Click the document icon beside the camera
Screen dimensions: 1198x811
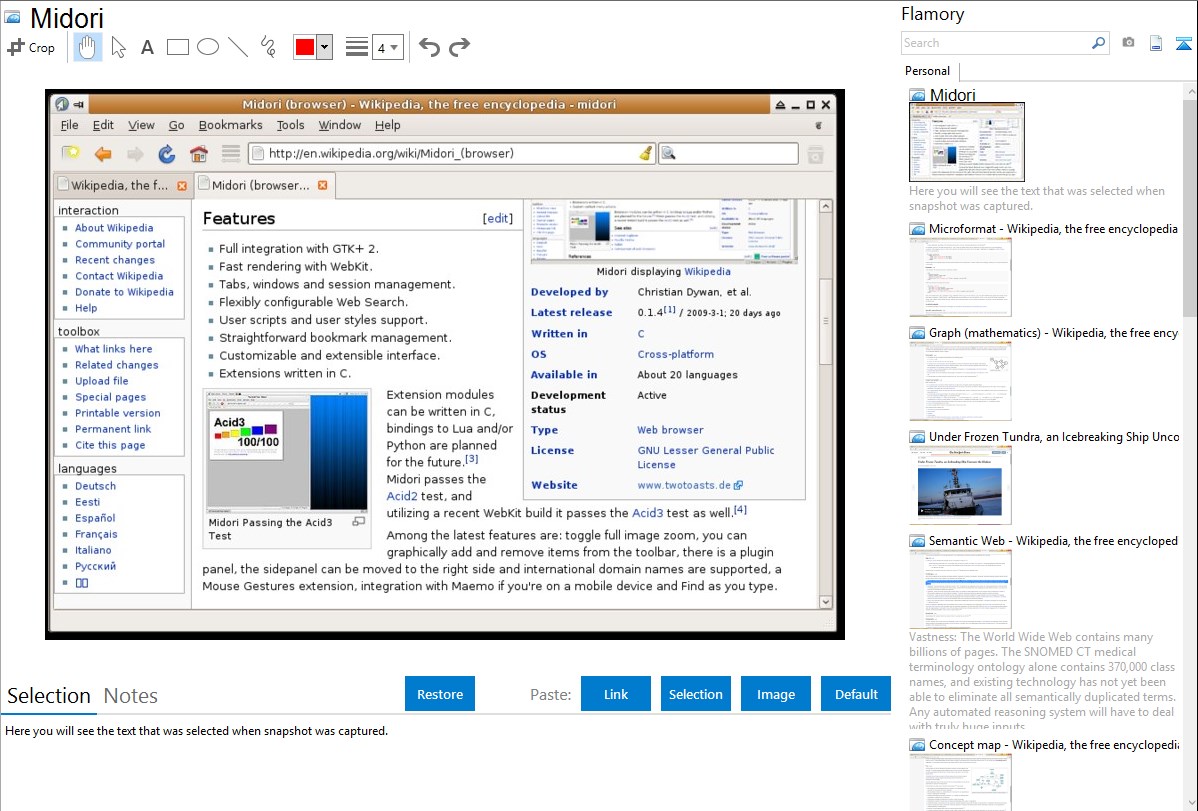point(1156,43)
